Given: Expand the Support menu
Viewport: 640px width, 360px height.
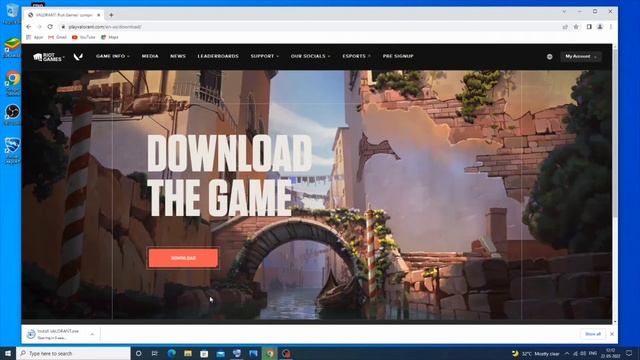Looking at the screenshot, I should coord(264,56).
